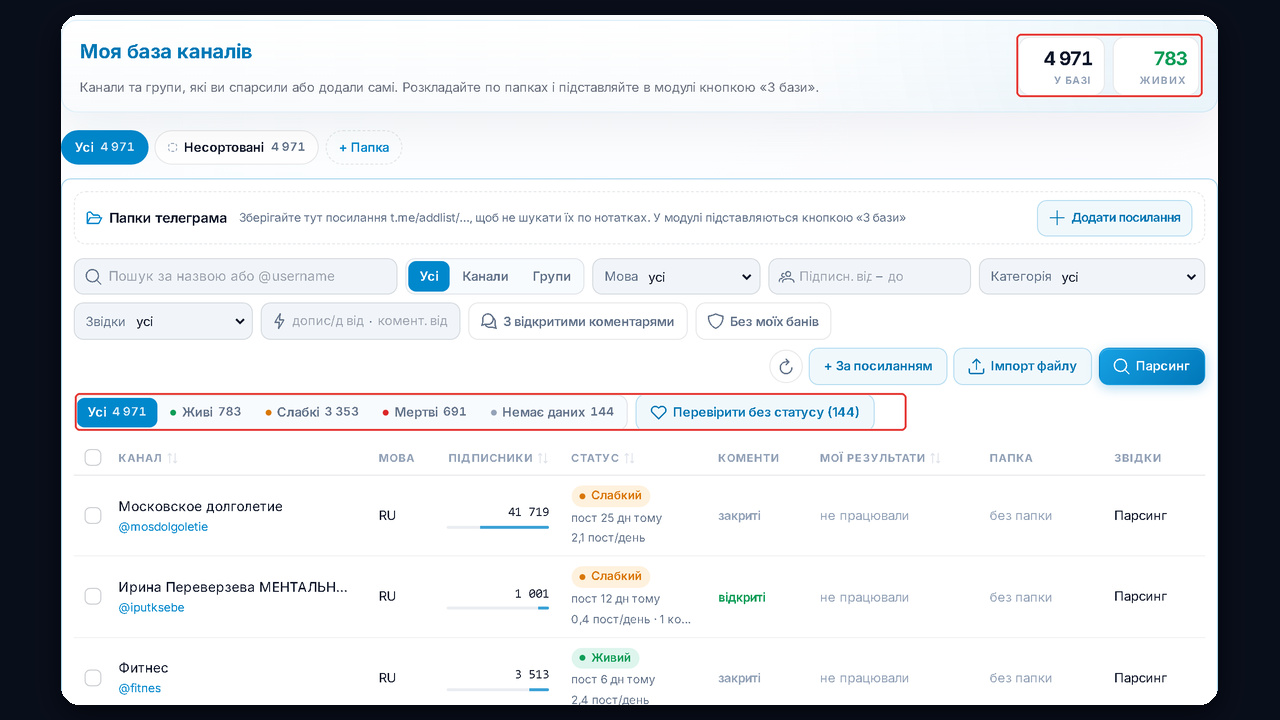Screen dimensions: 1280x720
Task: Enable the Без моїх банів filter
Action: [763, 322]
